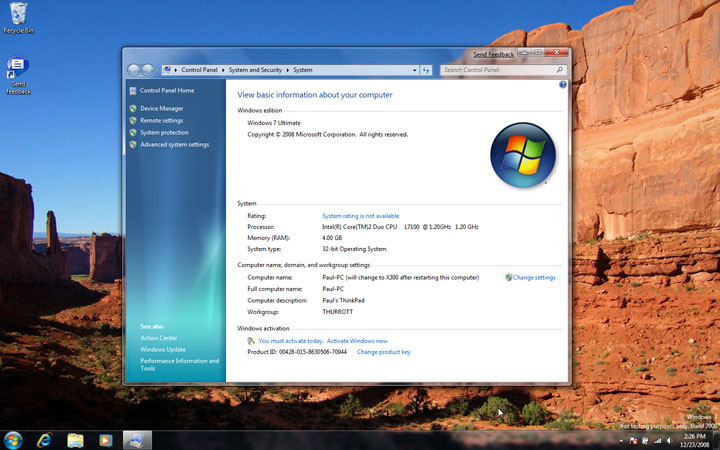
Task: Open Device Manager from the sidebar
Action: (x=162, y=108)
